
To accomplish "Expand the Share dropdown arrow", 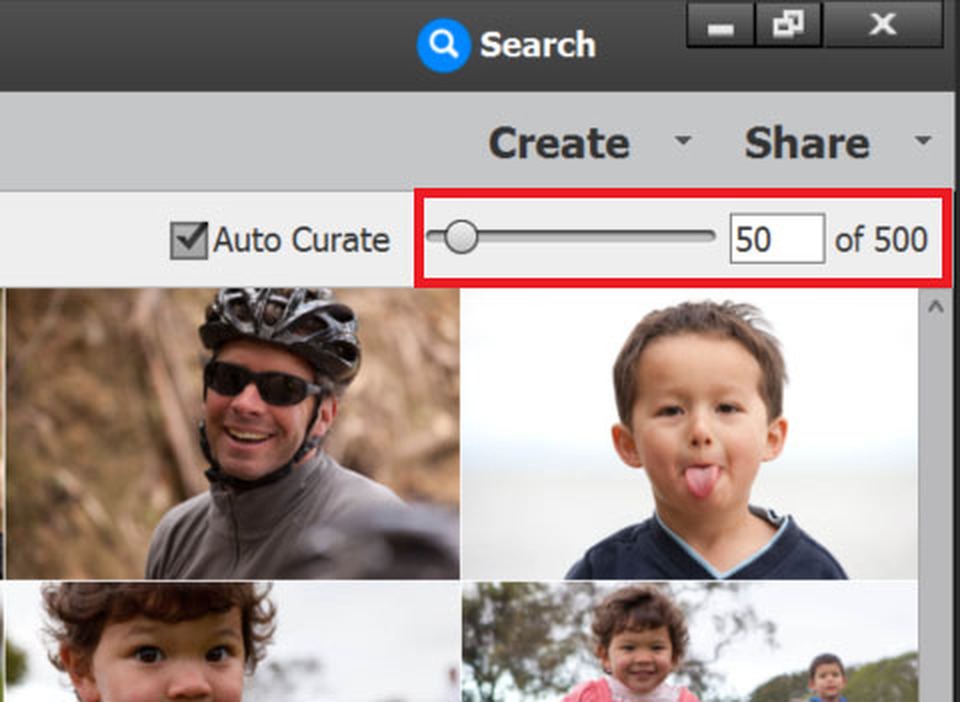I will click(923, 141).
